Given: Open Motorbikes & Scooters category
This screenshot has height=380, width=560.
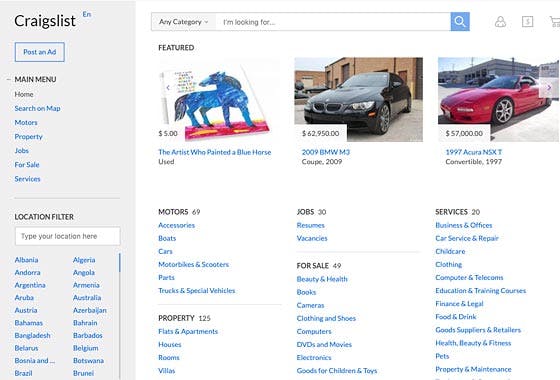Looking at the screenshot, I should 194,265.
